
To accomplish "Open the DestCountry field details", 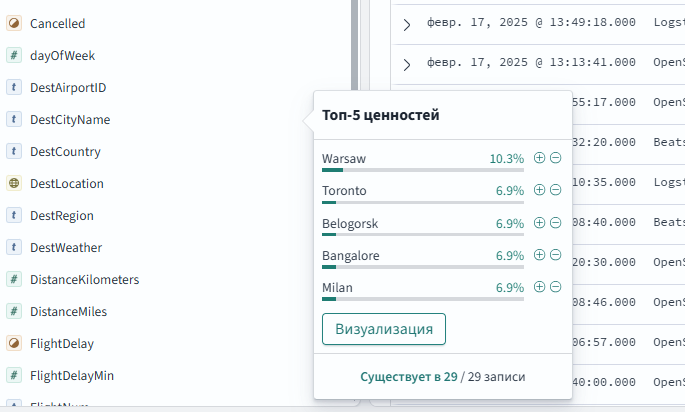I will pos(65,152).
